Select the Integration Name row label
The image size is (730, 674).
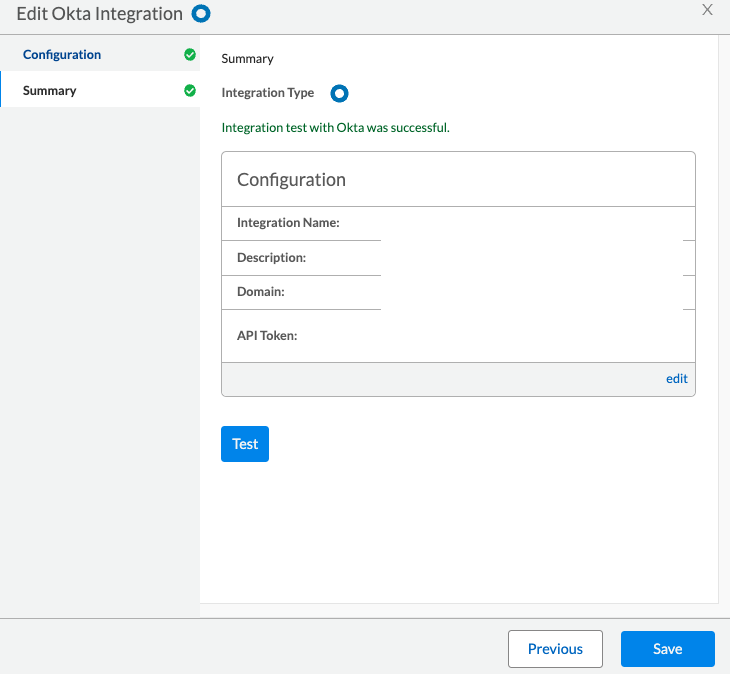point(288,223)
